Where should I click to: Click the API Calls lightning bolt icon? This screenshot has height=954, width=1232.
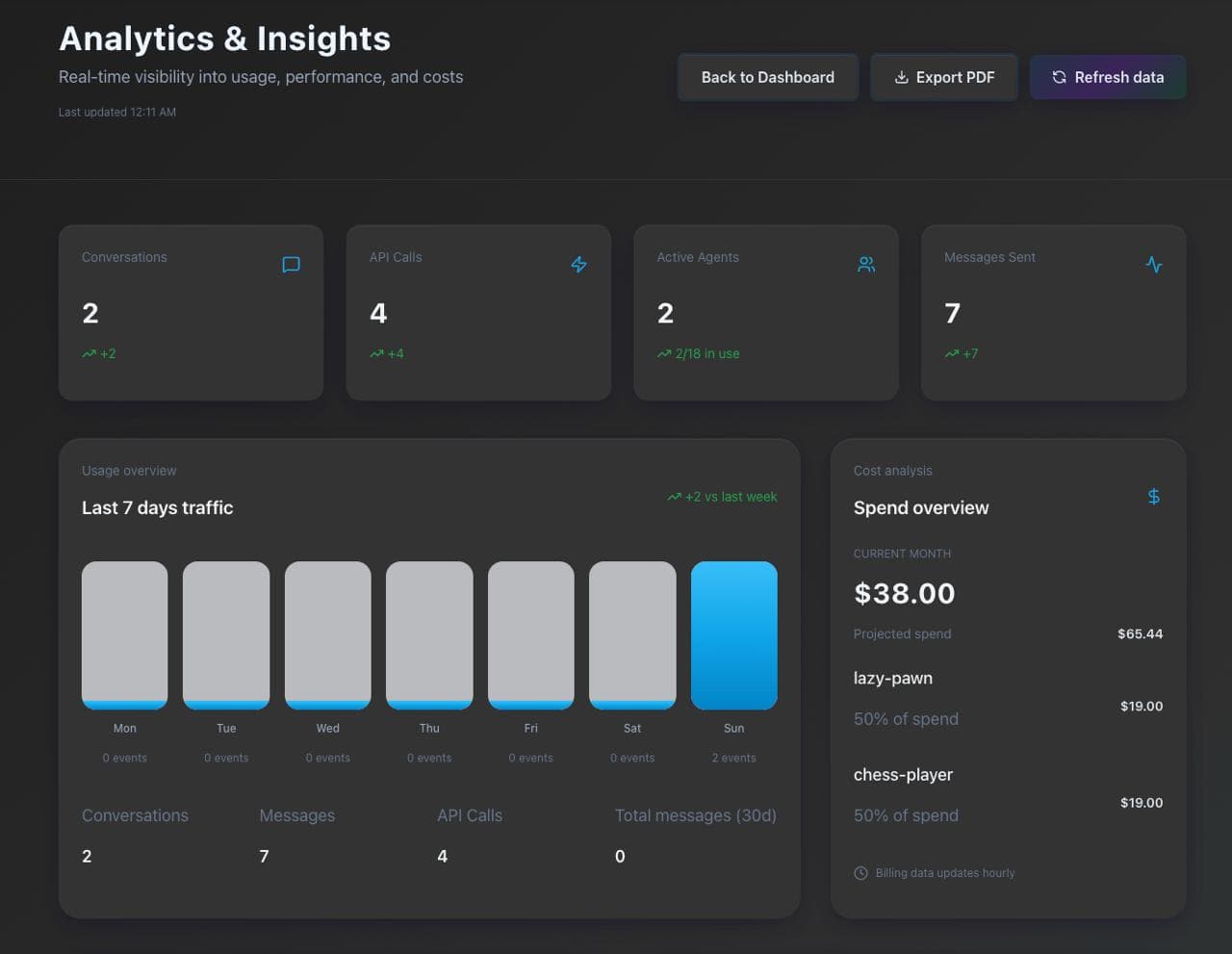pyautogui.click(x=578, y=265)
